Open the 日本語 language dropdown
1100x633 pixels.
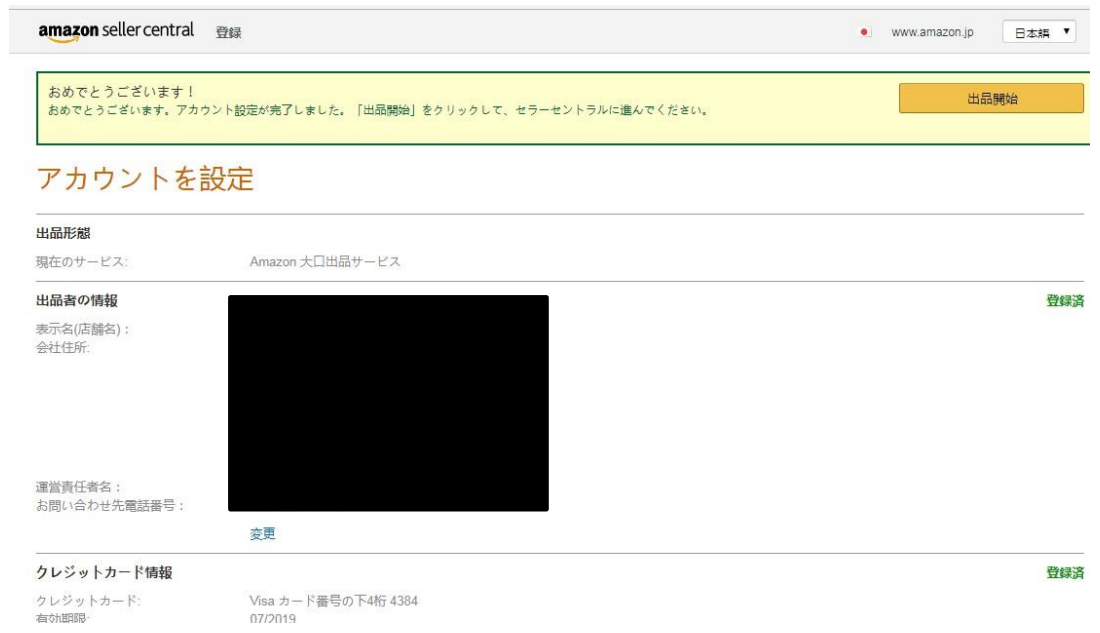(1039, 32)
